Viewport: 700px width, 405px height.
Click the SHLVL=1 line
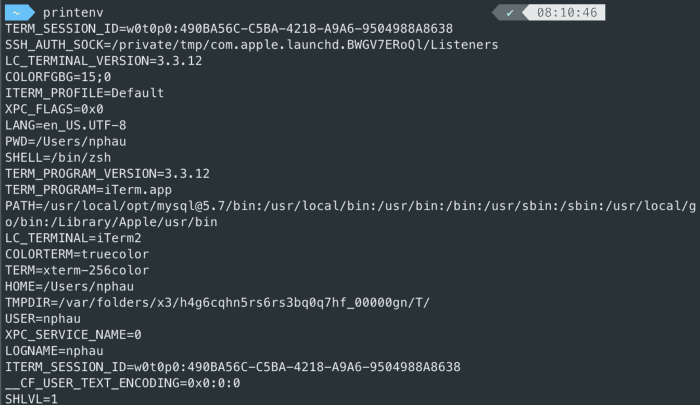pos(32,398)
